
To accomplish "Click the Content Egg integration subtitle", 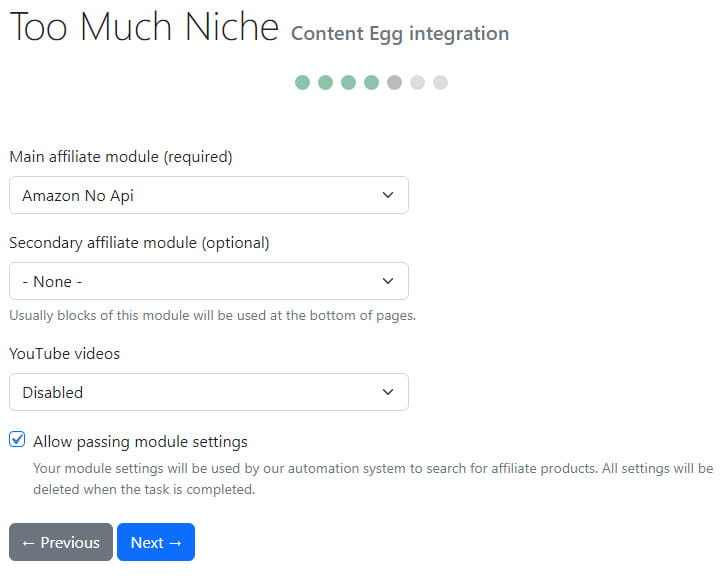I will point(400,34).
